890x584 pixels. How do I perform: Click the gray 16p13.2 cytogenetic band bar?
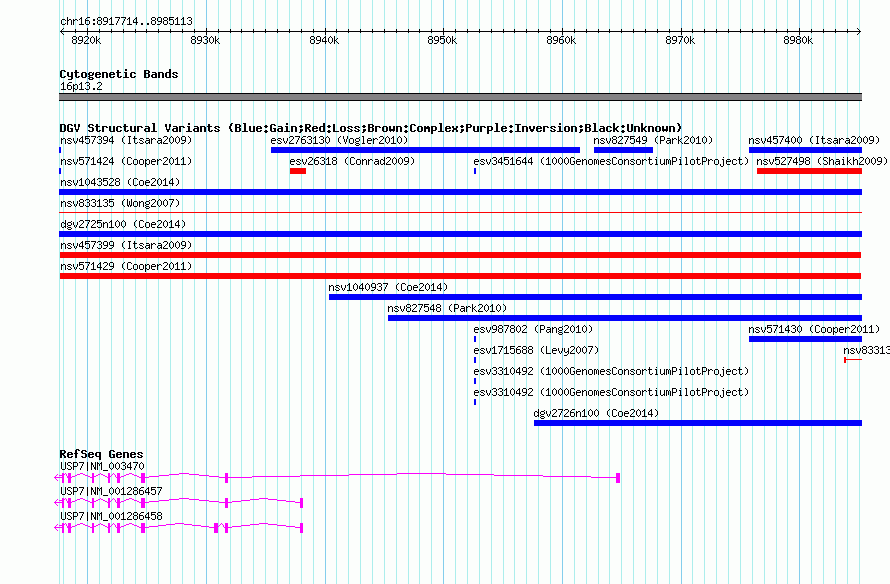[x=460, y=97]
